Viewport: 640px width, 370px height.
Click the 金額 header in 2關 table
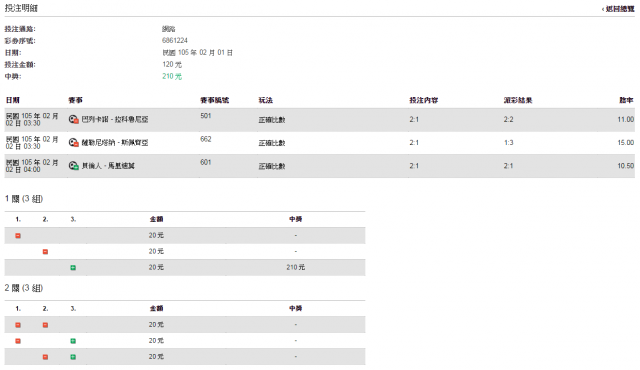click(156, 309)
